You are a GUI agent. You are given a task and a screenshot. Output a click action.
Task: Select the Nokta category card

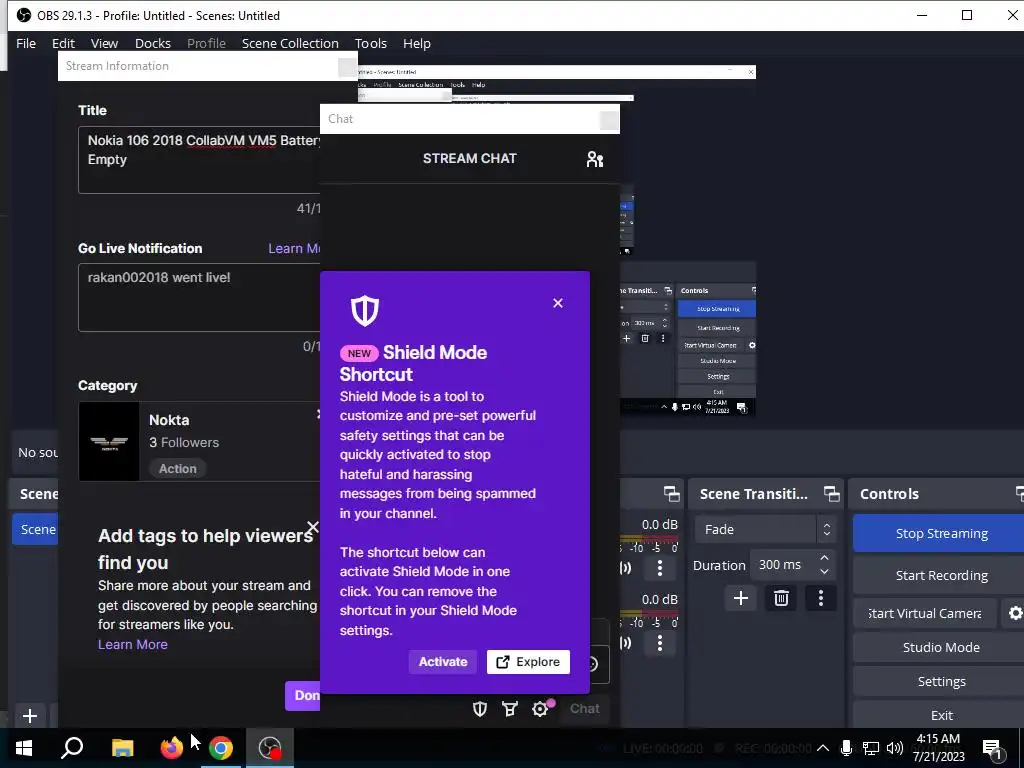199,441
